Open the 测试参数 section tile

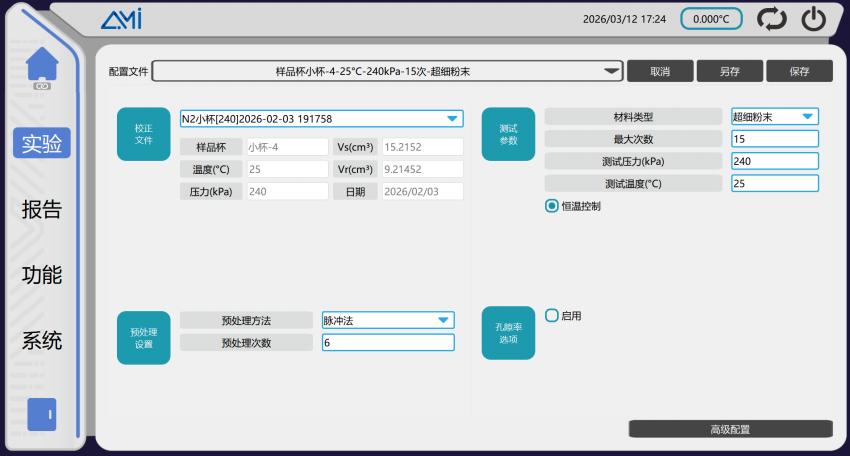pyautogui.click(x=508, y=134)
